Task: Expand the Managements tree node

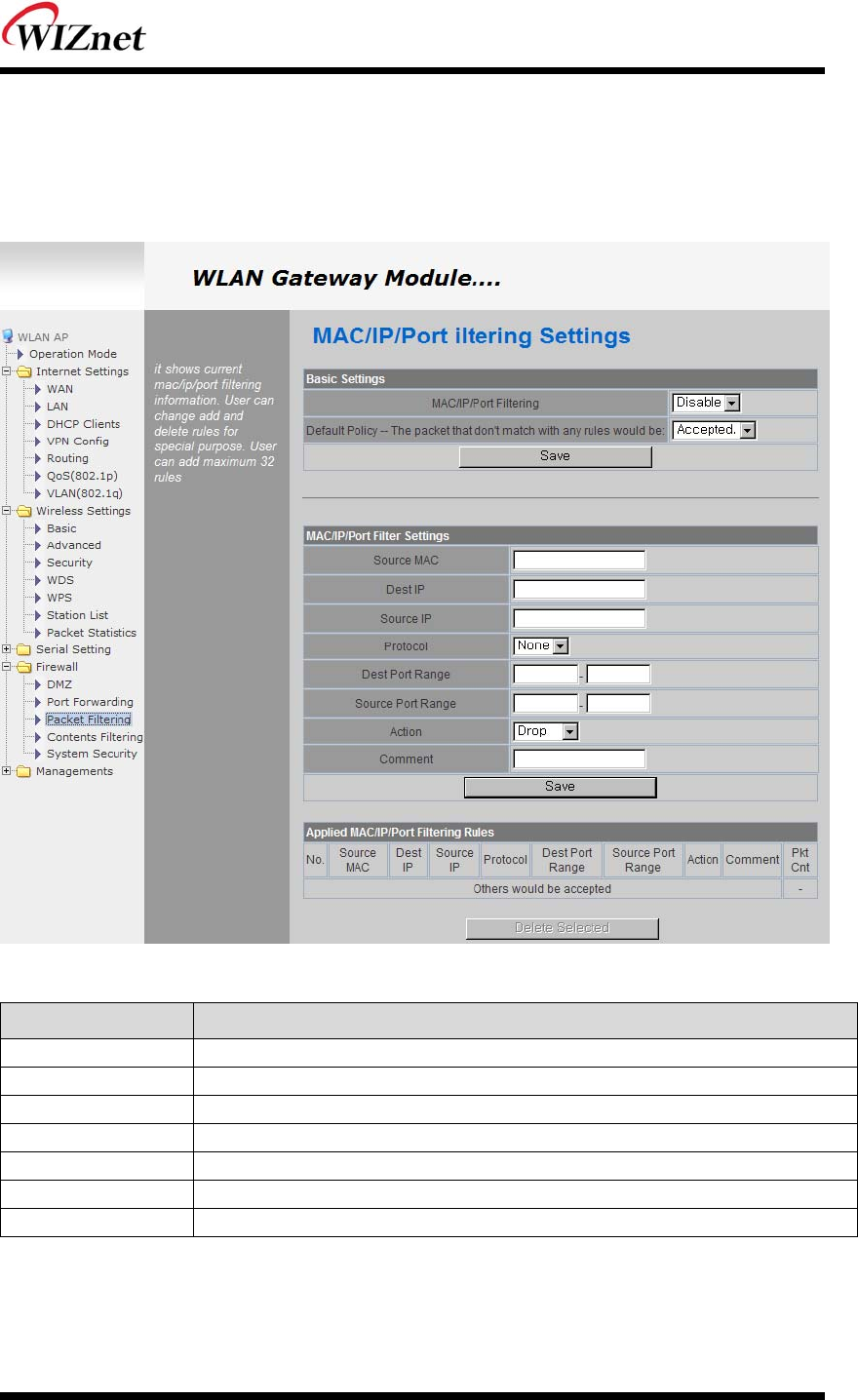Action: tap(7, 771)
